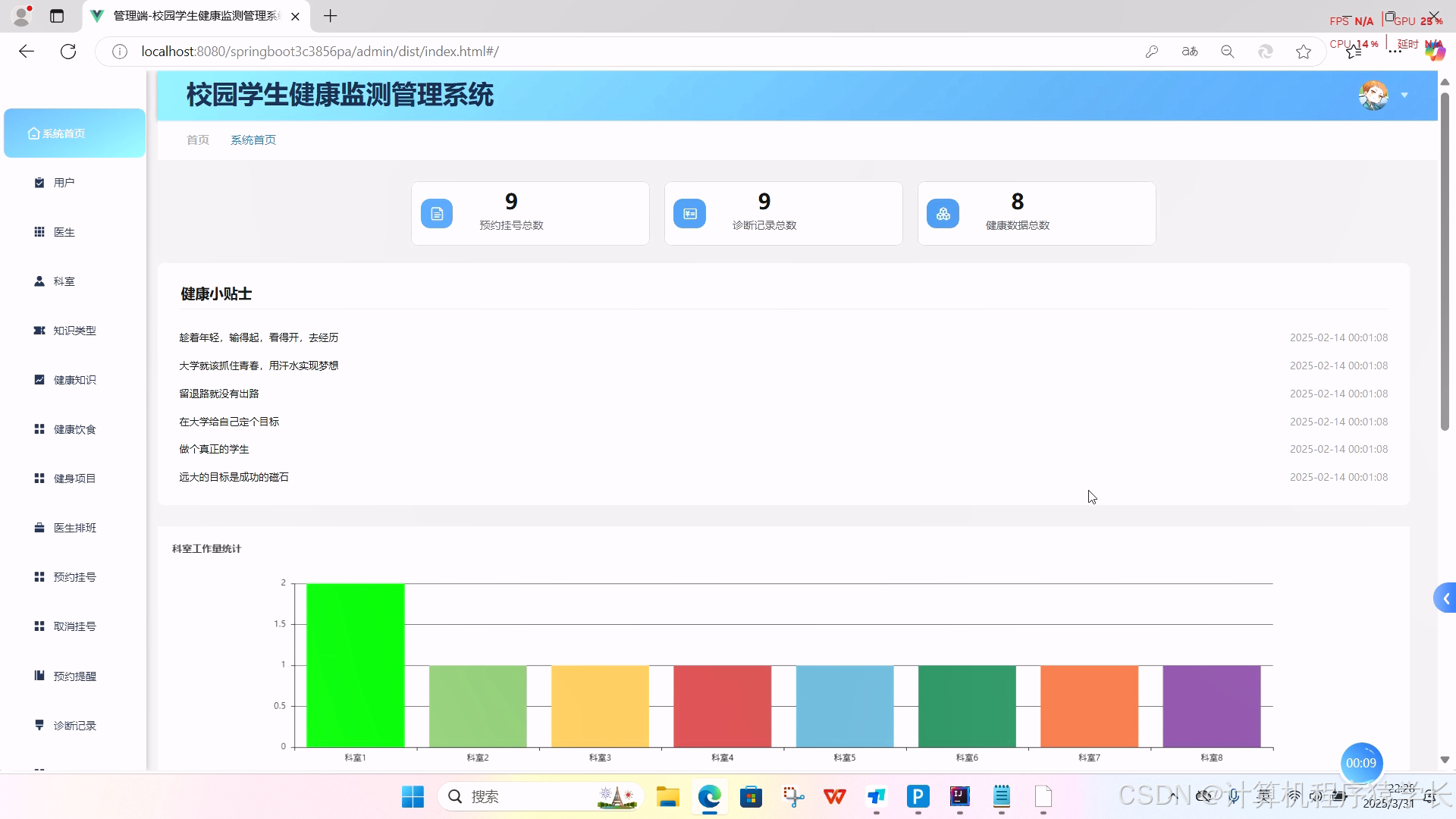Open the 医生排班 schedule section

(x=74, y=527)
